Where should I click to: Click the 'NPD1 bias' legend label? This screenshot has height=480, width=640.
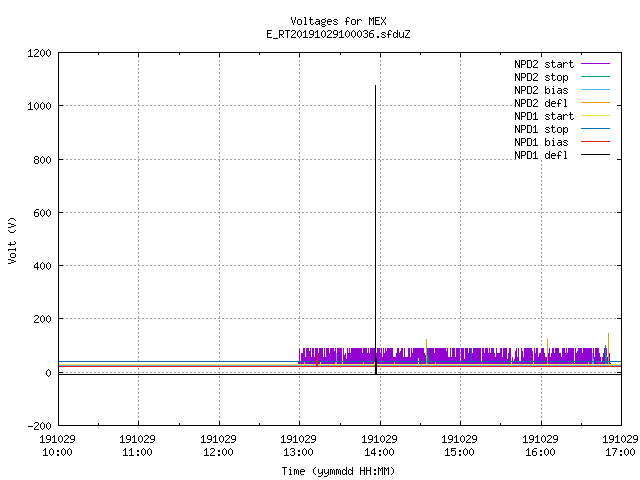tap(541, 142)
